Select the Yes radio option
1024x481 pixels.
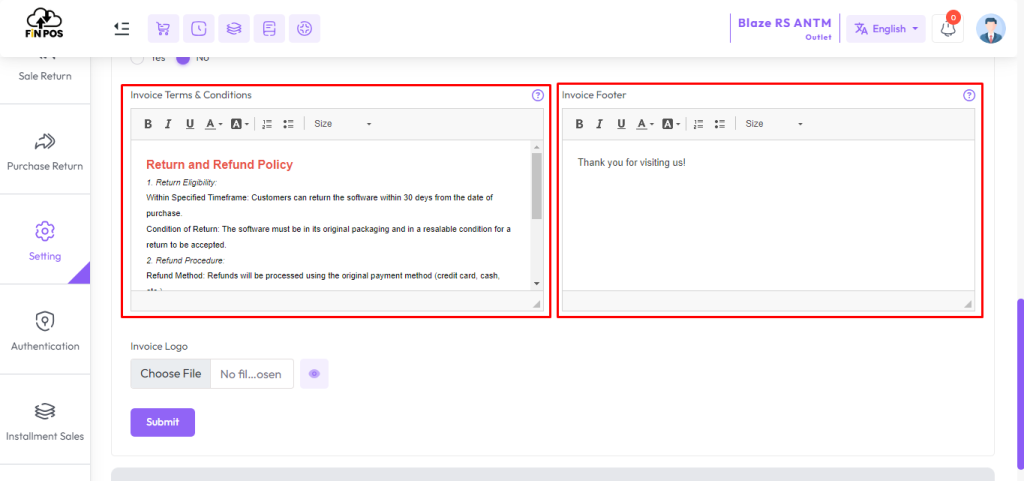point(137,57)
